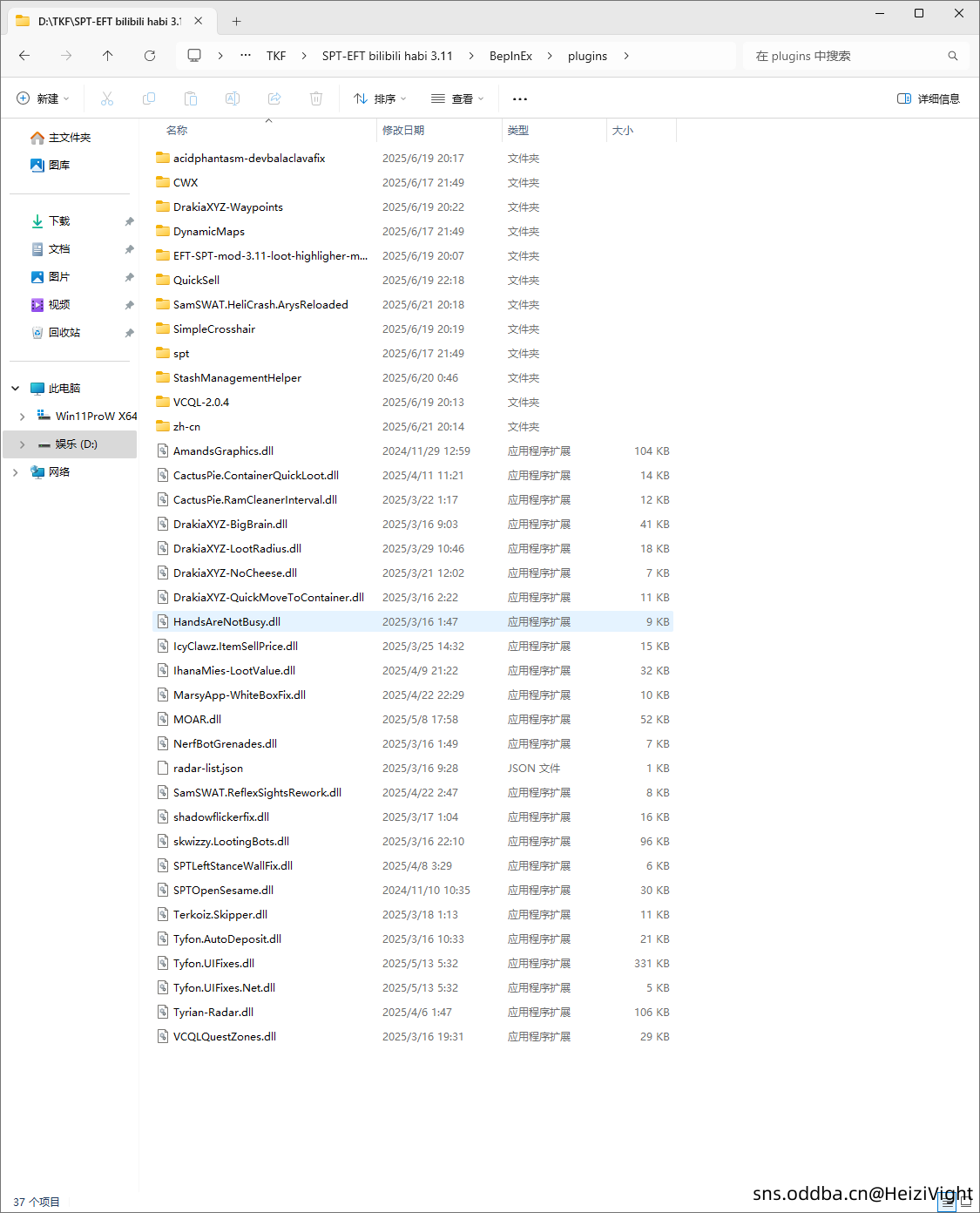Screen dimensions: 980x1213
Task: Click the This PC monitor icon in address bar
Action: click(x=194, y=56)
